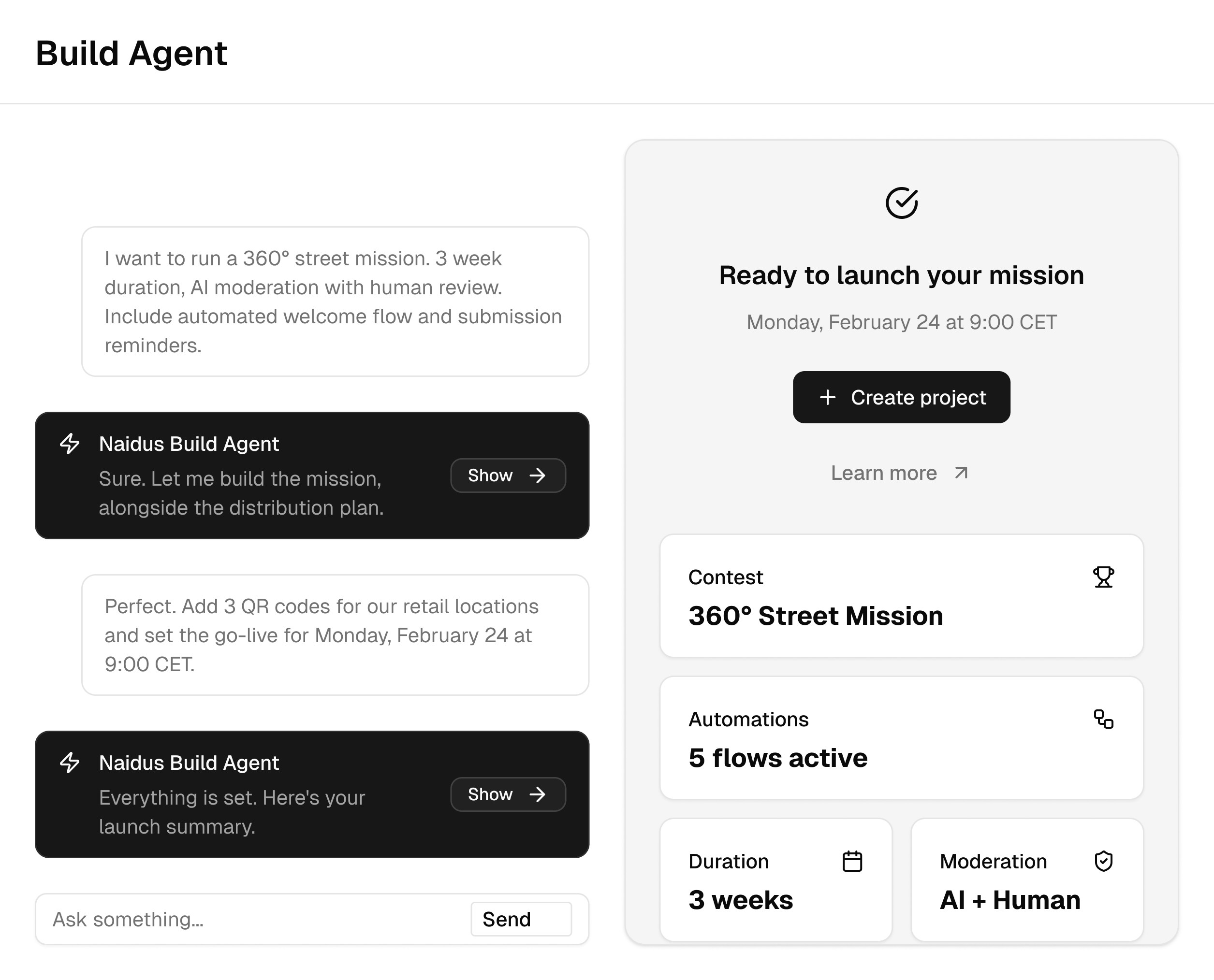Click the calendar icon in Duration card
The height and width of the screenshot is (980, 1214).
click(x=851, y=862)
